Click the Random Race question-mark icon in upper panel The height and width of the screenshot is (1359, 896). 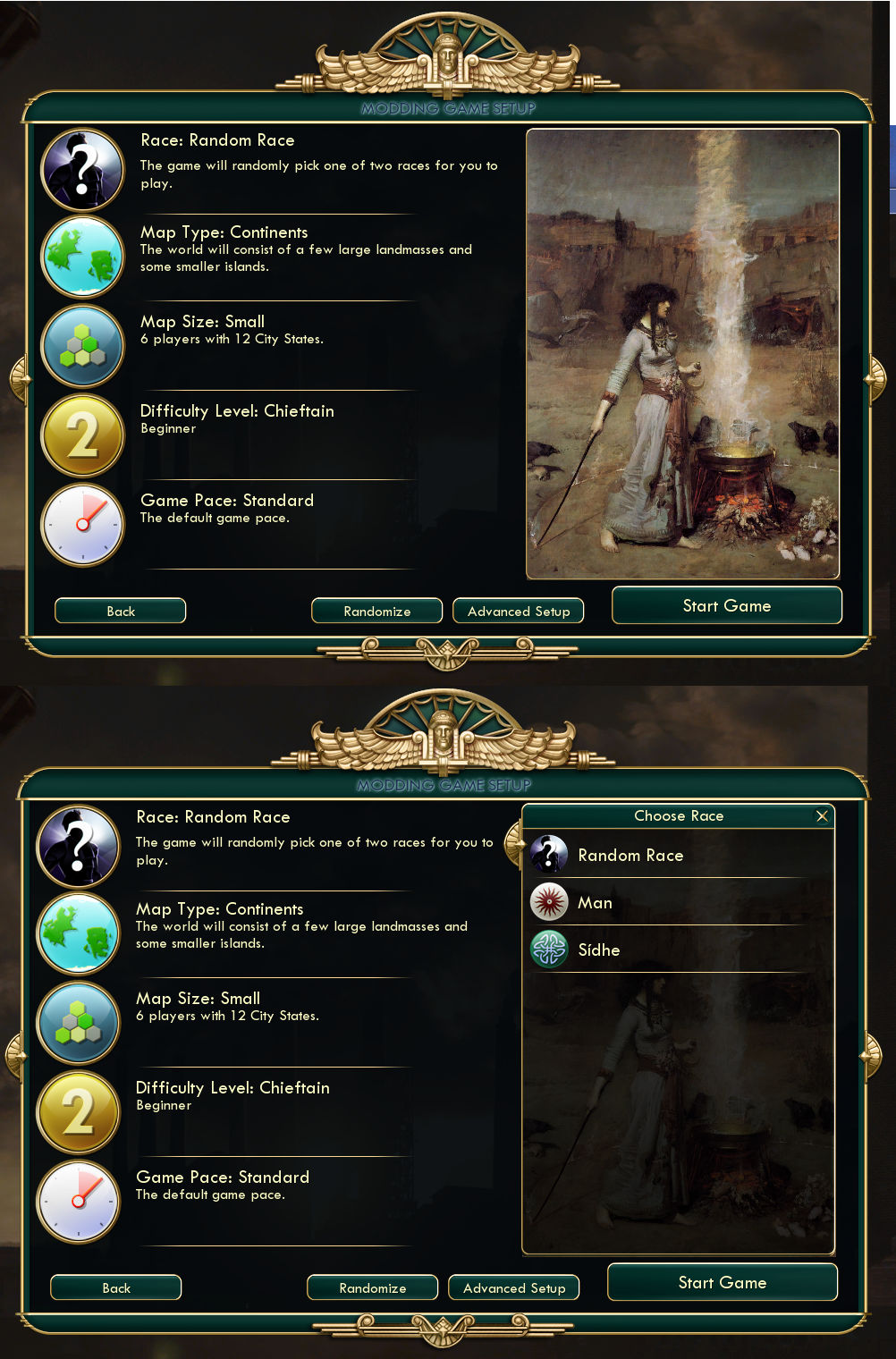click(x=82, y=170)
